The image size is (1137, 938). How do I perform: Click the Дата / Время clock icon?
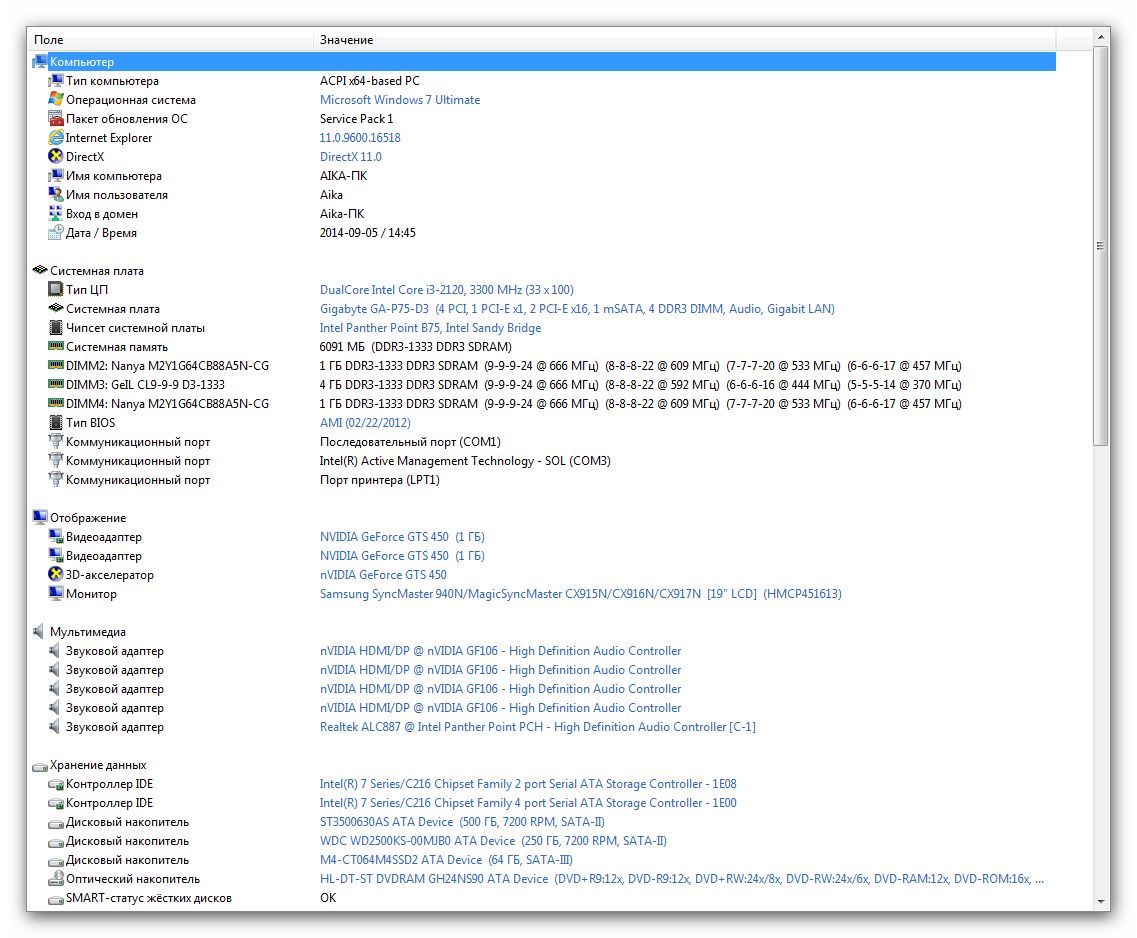tap(56, 233)
